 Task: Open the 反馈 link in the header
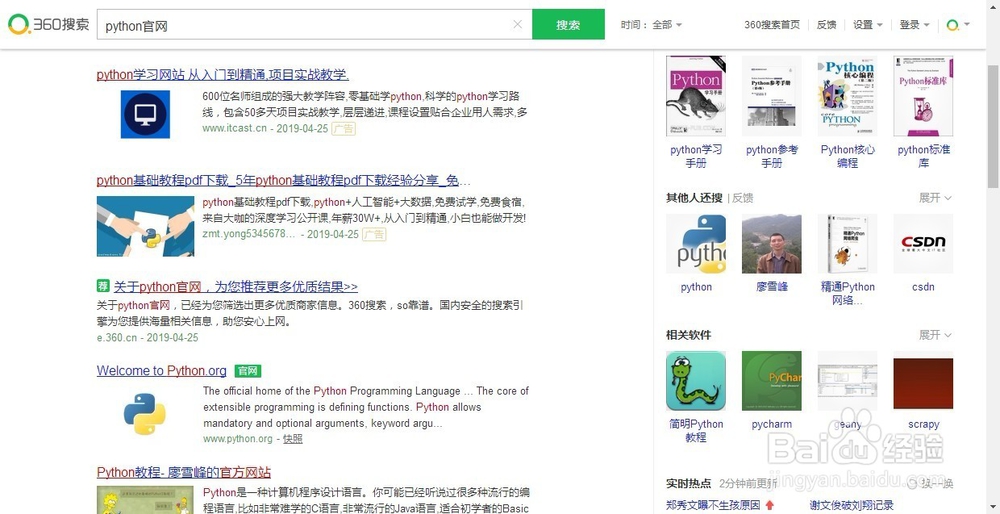(826, 25)
